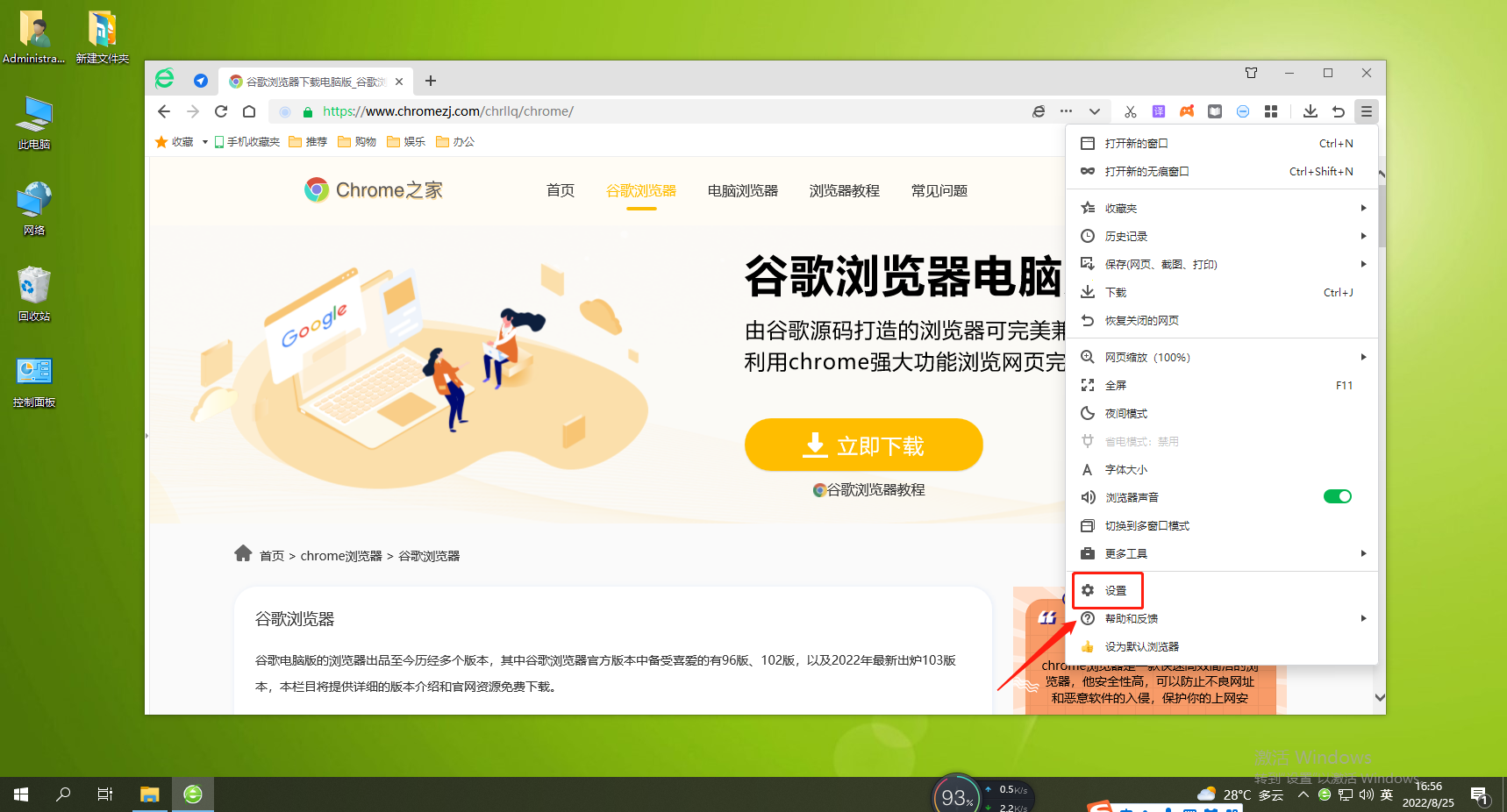
Task: Open the skin shirt icon in title bar
Action: (1252, 73)
